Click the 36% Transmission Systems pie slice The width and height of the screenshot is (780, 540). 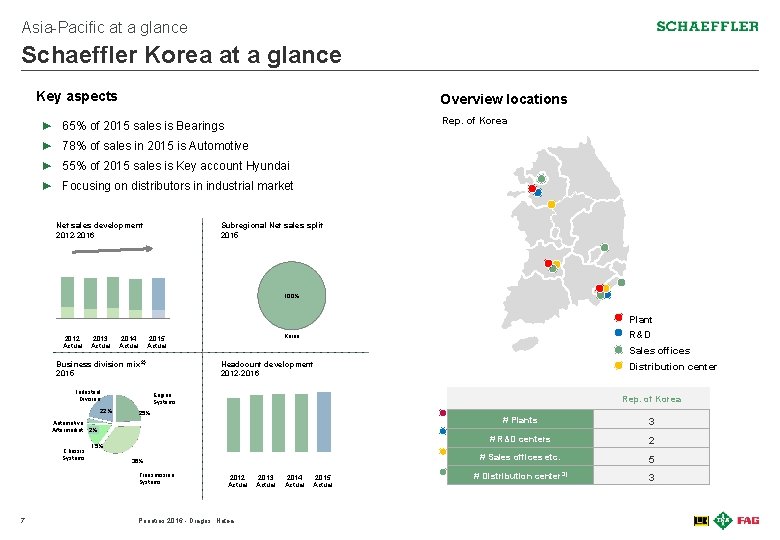(x=122, y=438)
